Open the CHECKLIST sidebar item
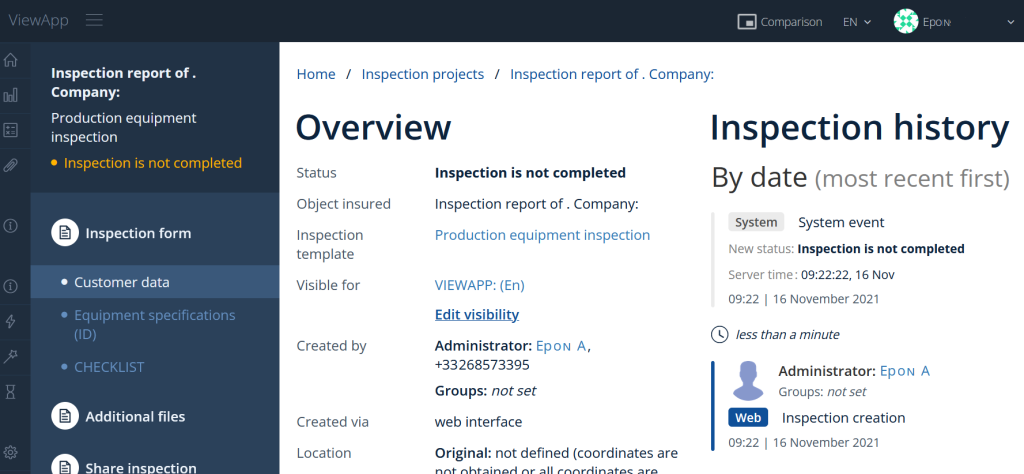The image size is (1024, 474). pos(109,367)
